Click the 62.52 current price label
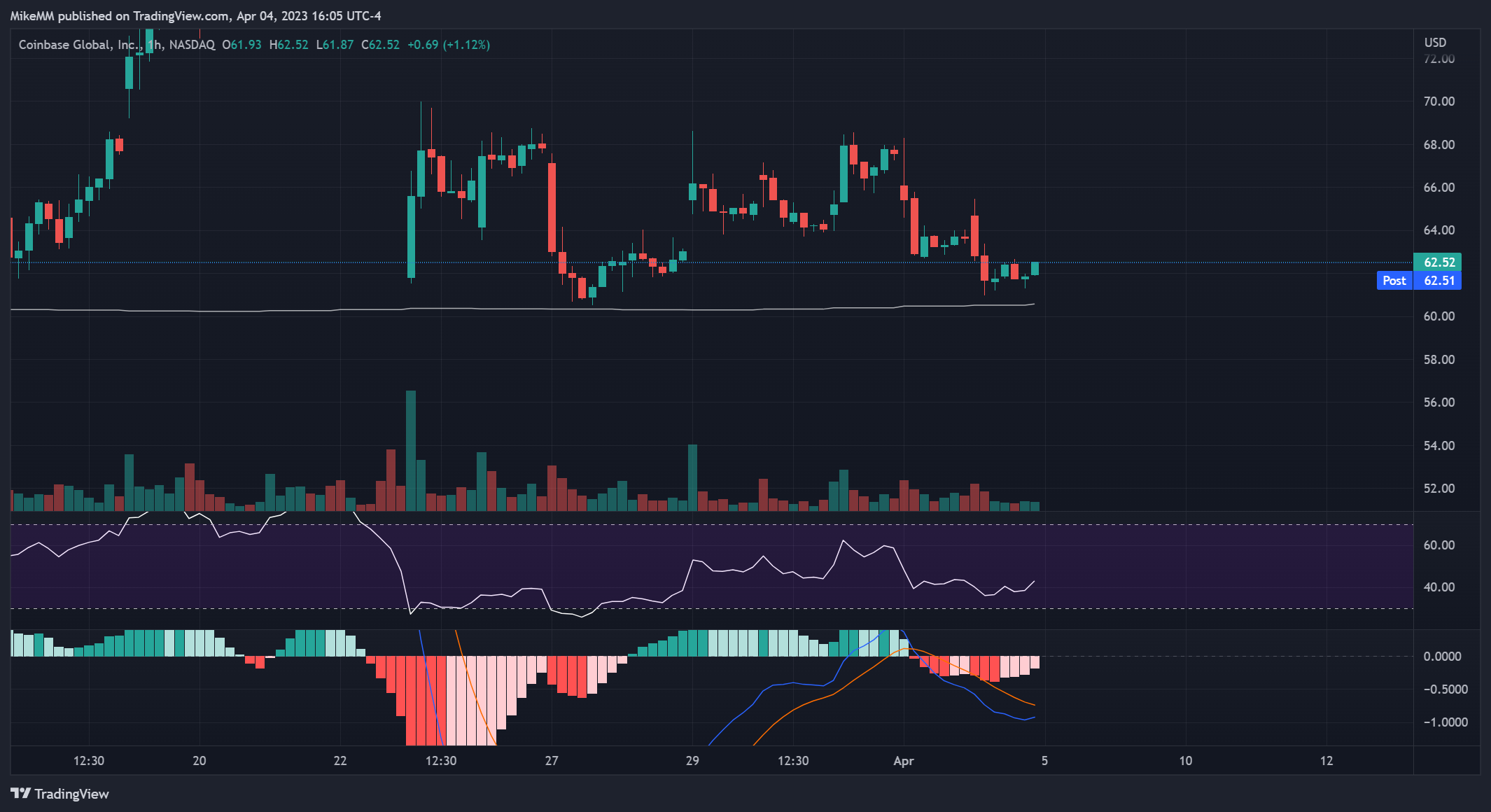The image size is (1491, 812). (x=1438, y=262)
